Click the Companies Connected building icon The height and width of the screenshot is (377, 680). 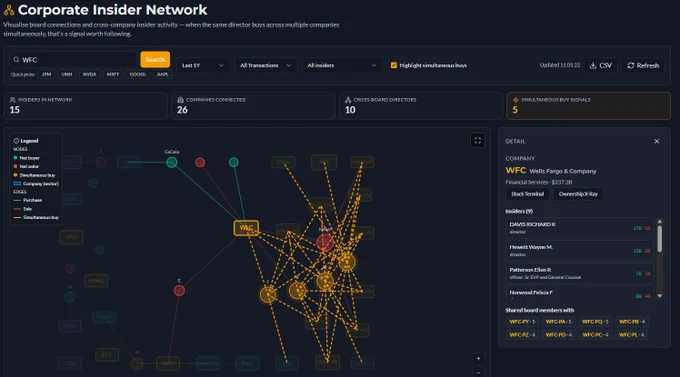point(180,100)
